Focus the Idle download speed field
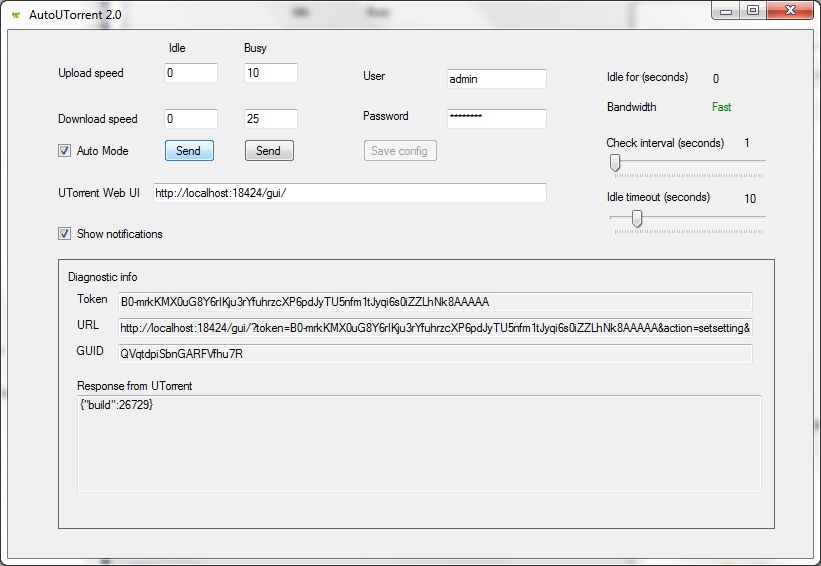This screenshot has height=566, width=821. 191,119
